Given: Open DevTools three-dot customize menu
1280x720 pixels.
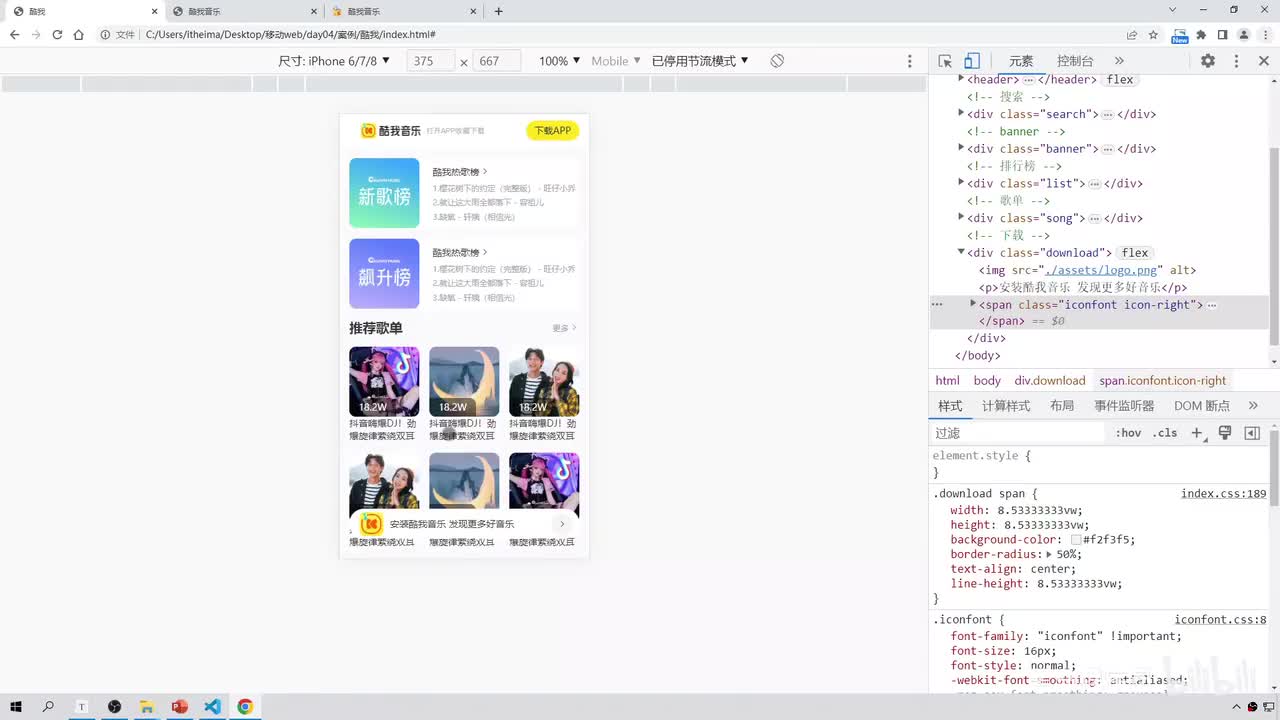Looking at the screenshot, I should coord(1236,61).
